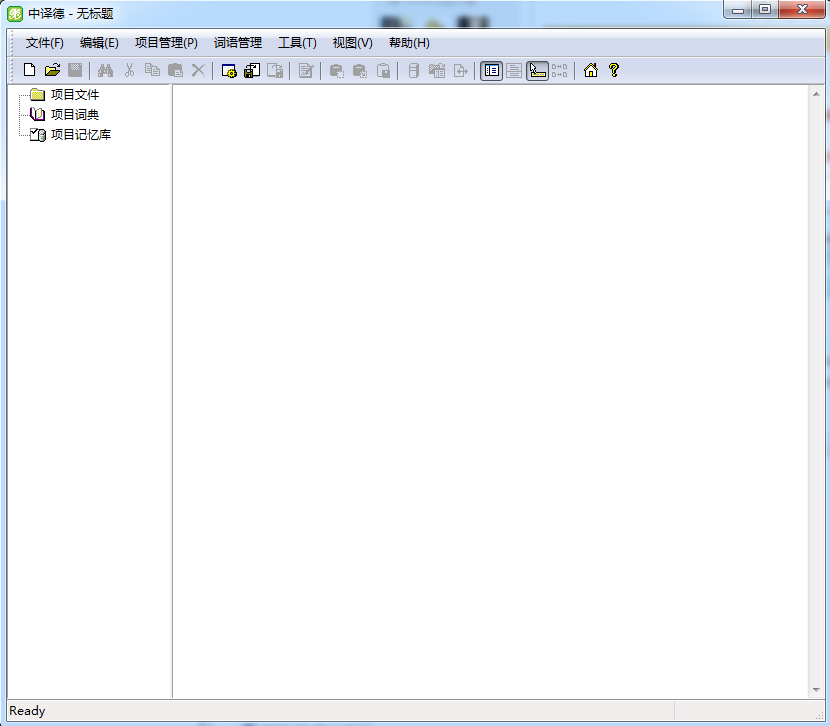Select the 项目词典 tree node
Viewport: 830px width, 726px height.
pos(75,115)
